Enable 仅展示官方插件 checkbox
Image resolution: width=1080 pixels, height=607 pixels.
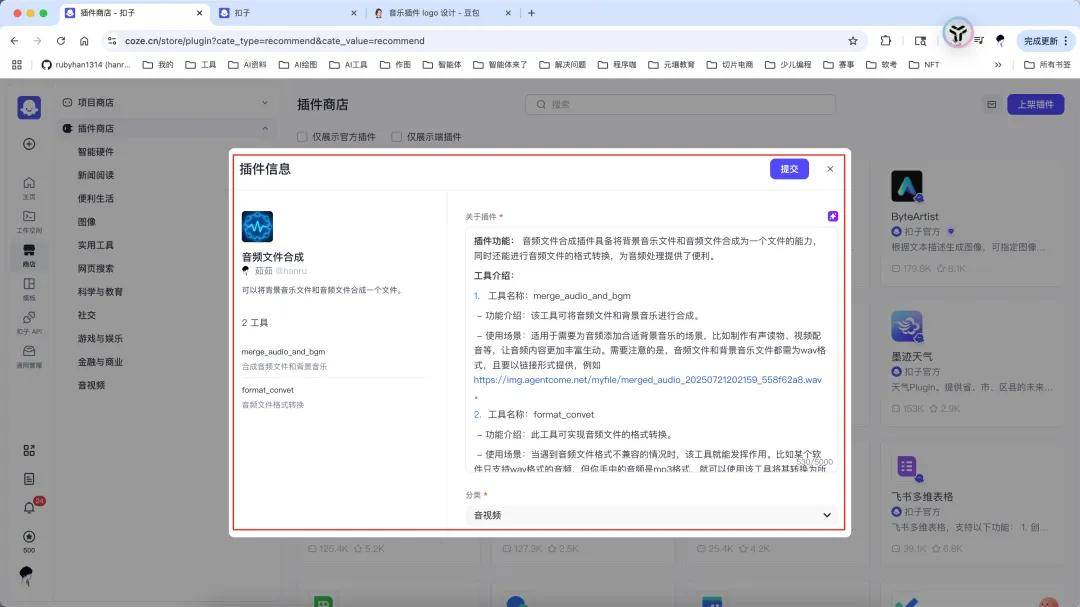(303, 137)
